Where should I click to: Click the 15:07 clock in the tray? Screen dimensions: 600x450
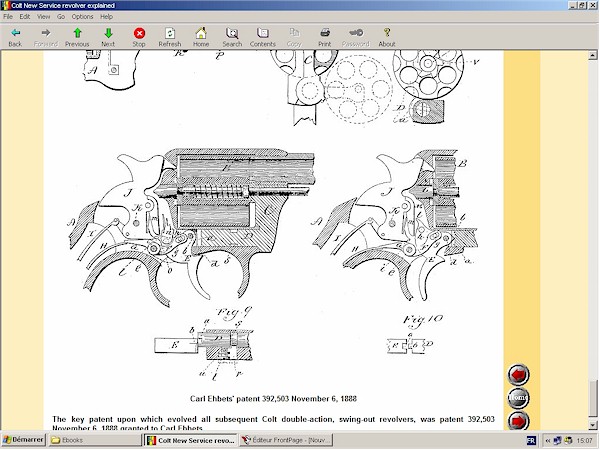[584, 441]
